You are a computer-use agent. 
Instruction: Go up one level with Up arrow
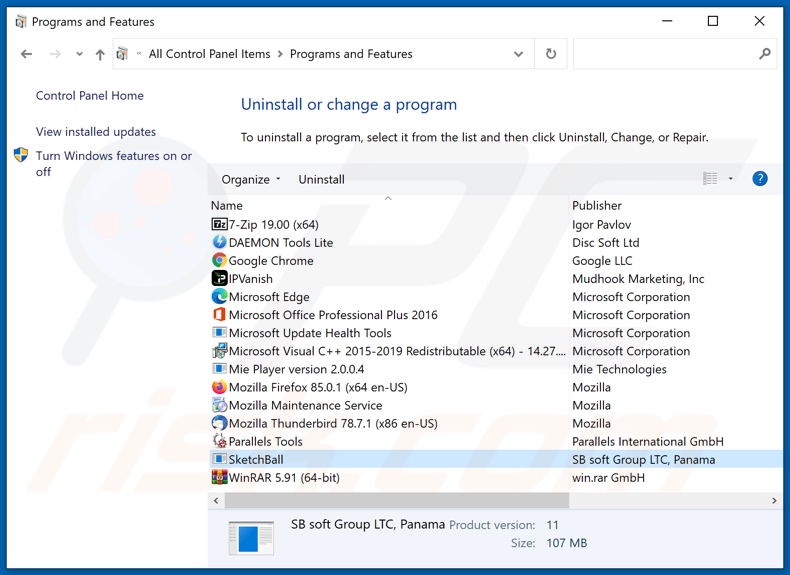[100, 54]
